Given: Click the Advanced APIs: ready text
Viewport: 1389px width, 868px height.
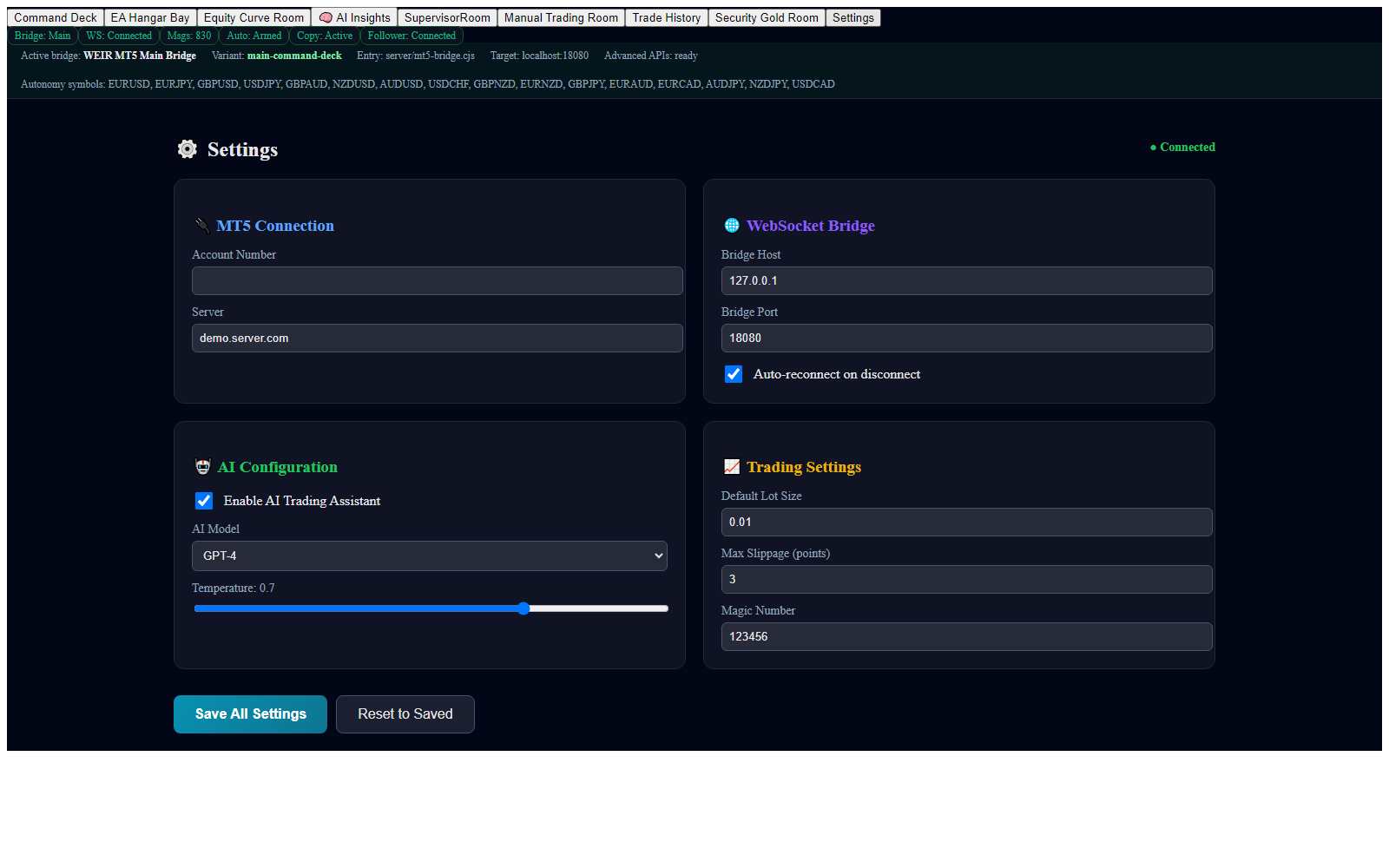Looking at the screenshot, I should pyautogui.click(x=651, y=56).
